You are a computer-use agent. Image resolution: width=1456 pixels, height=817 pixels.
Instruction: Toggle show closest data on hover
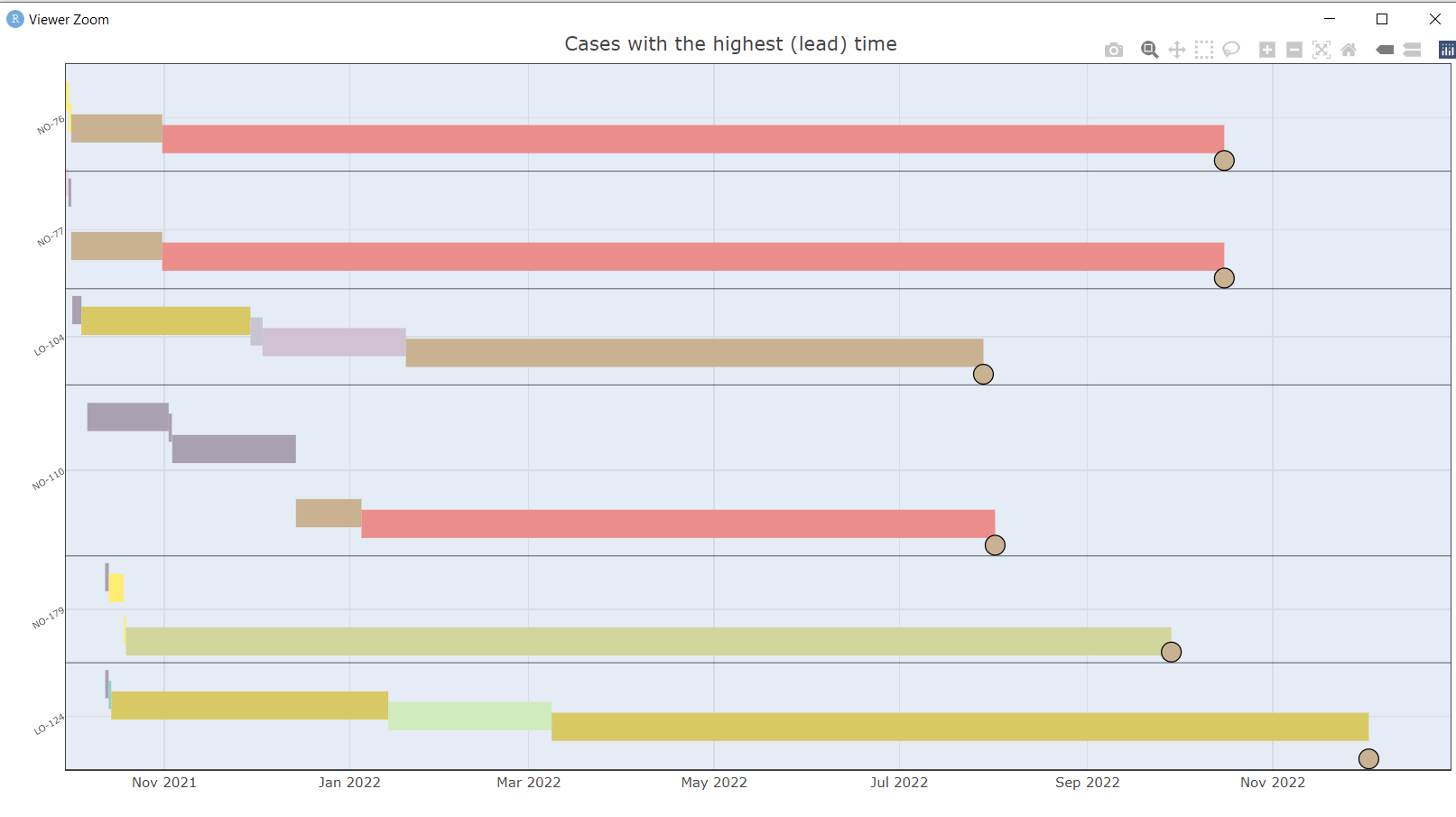coord(1384,50)
